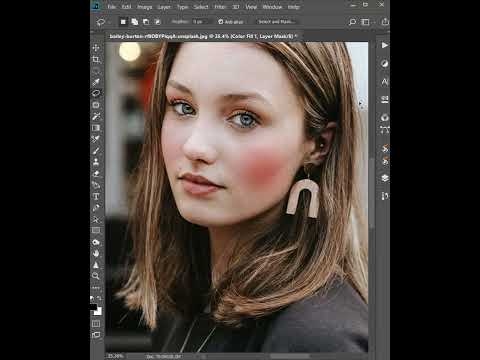480x360 pixels.
Task: Toggle Quick Mask mode
Action: pos(96,324)
